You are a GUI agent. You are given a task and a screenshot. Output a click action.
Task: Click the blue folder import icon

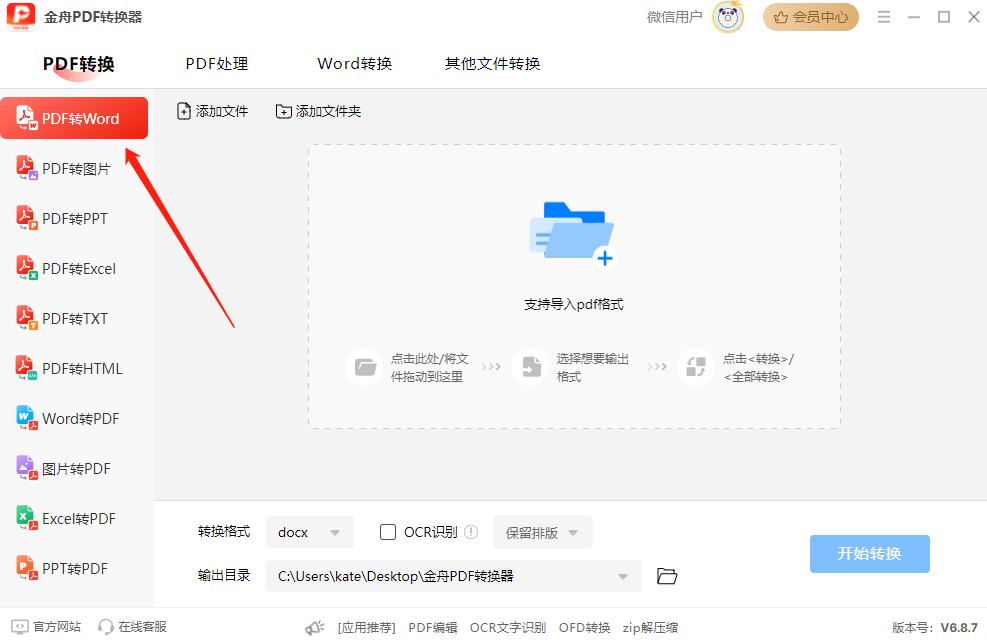pyautogui.click(x=572, y=234)
